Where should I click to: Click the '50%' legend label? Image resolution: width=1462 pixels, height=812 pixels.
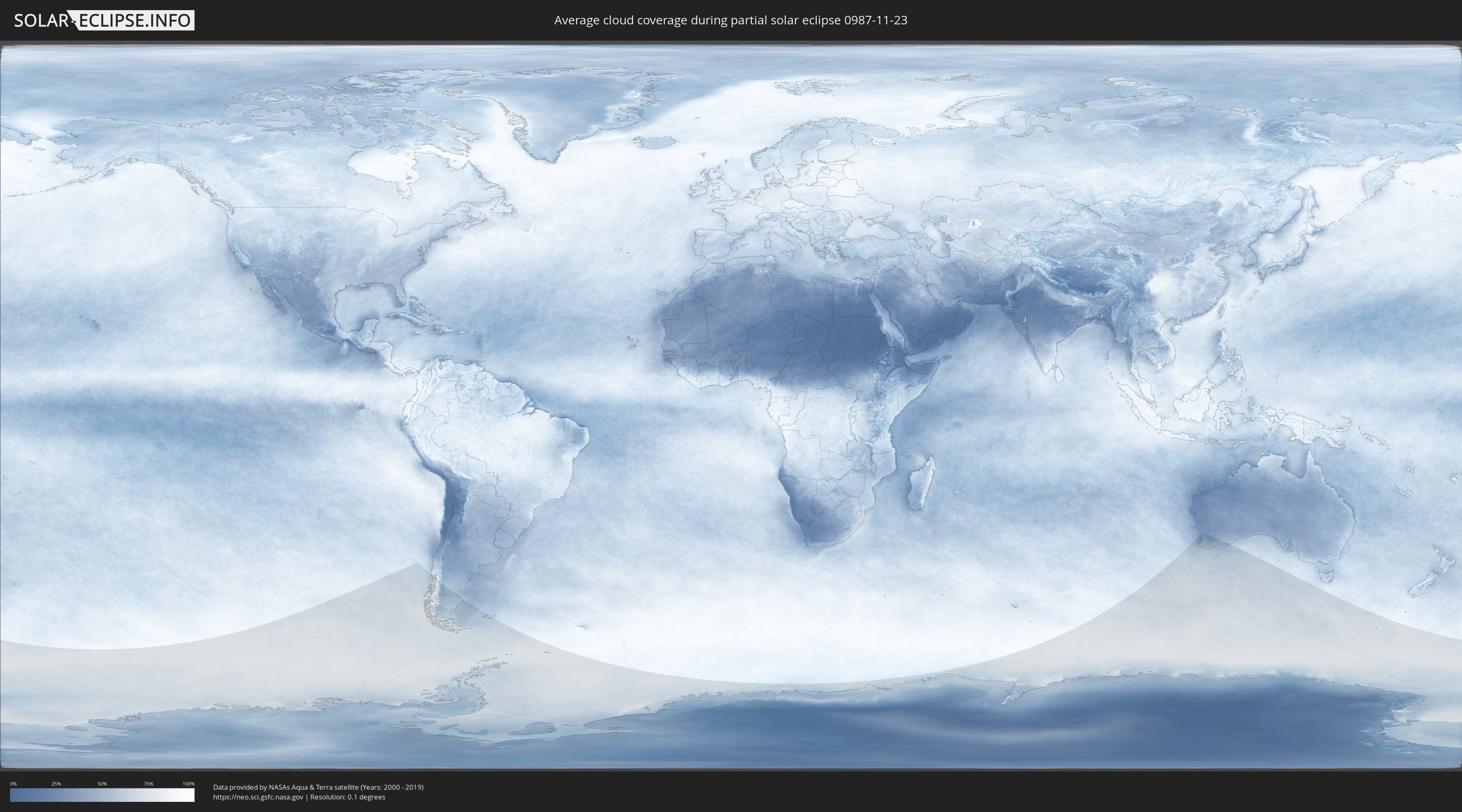[102, 784]
